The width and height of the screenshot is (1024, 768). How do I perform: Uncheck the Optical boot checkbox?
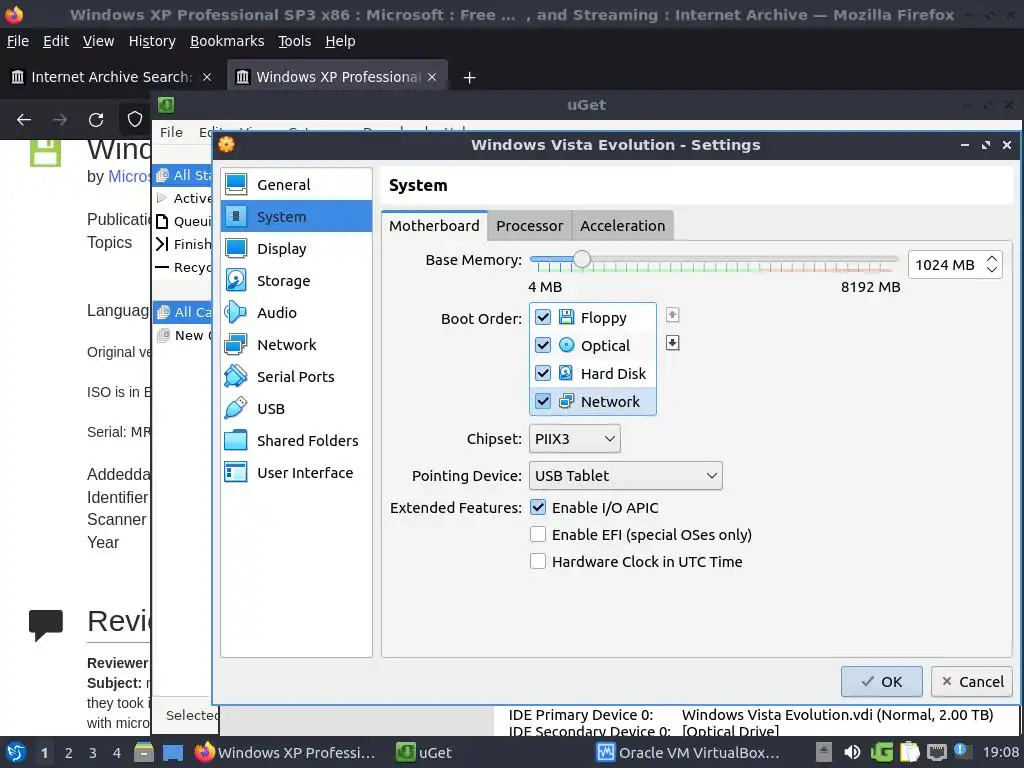[543, 345]
